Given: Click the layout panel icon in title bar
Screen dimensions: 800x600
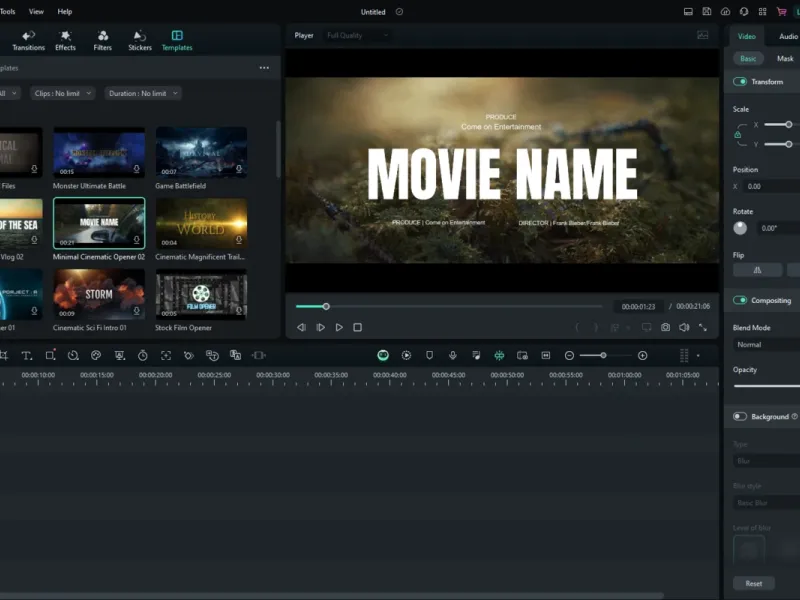Looking at the screenshot, I should (x=688, y=11).
